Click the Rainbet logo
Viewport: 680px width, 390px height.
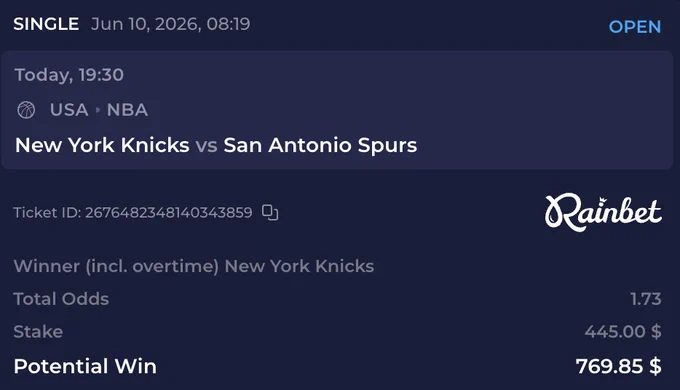pos(603,212)
